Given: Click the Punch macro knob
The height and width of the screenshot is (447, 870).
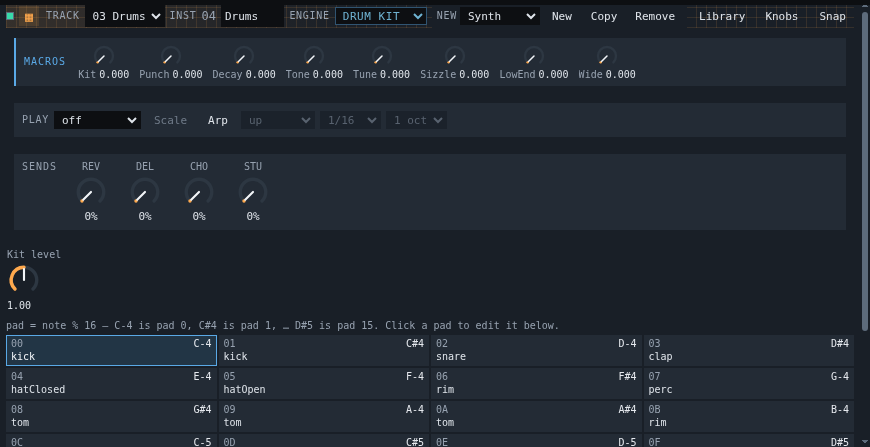Looking at the screenshot, I should click(170, 57).
